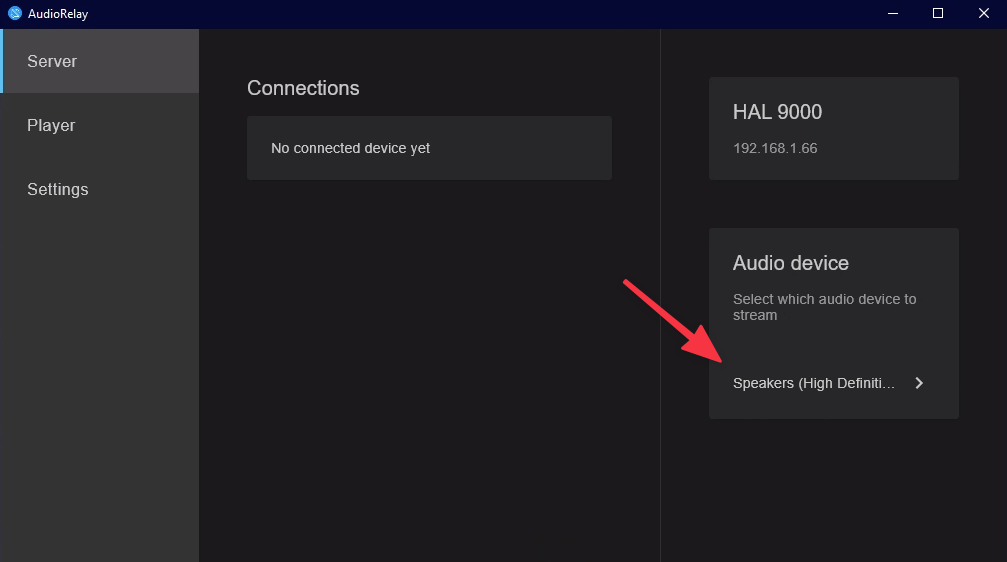Viewport: 1007px width, 562px height.
Task: Click "Select which audio device to stream" text
Action: click(x=824, y=307)
